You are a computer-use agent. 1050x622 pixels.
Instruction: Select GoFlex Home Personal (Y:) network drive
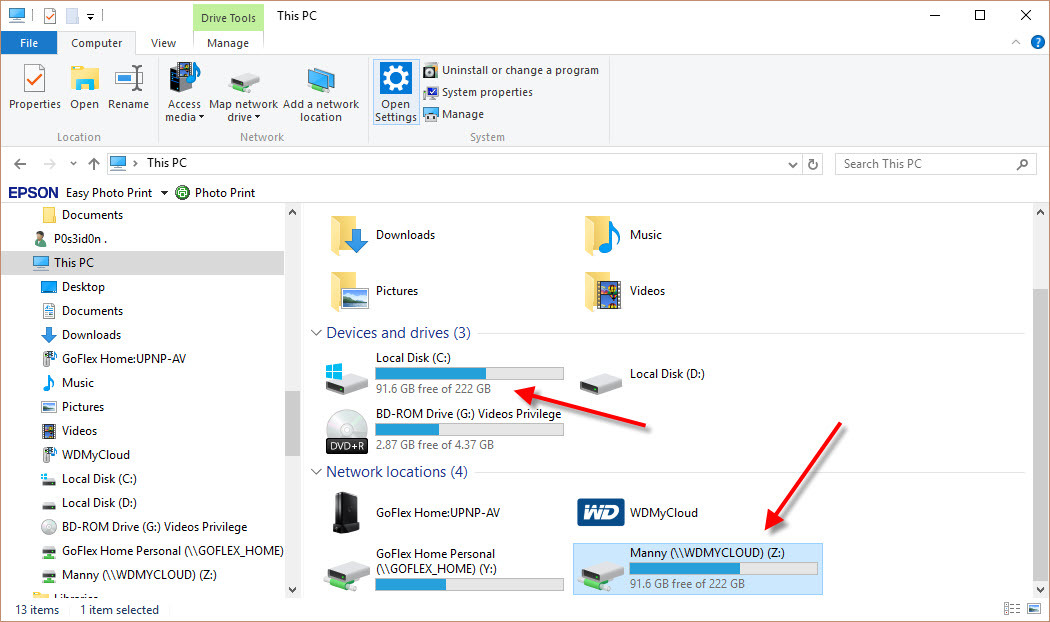pos(444,569)
